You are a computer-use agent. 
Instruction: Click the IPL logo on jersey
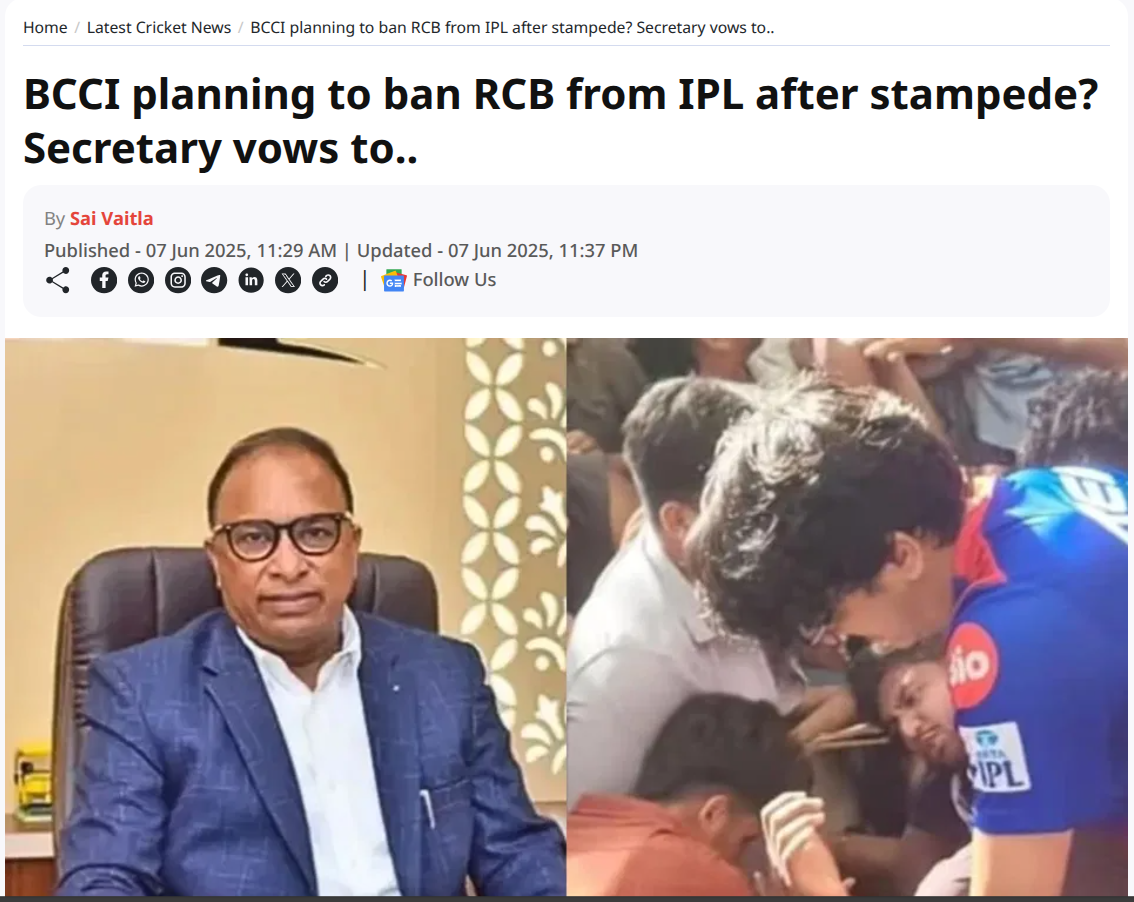[997, 757]
